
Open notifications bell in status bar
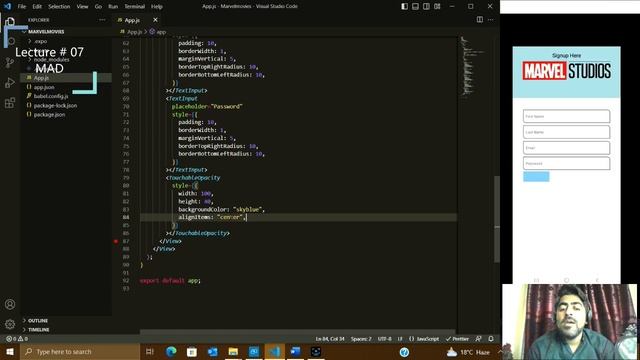pyautogui.click(x=491, y=339)
